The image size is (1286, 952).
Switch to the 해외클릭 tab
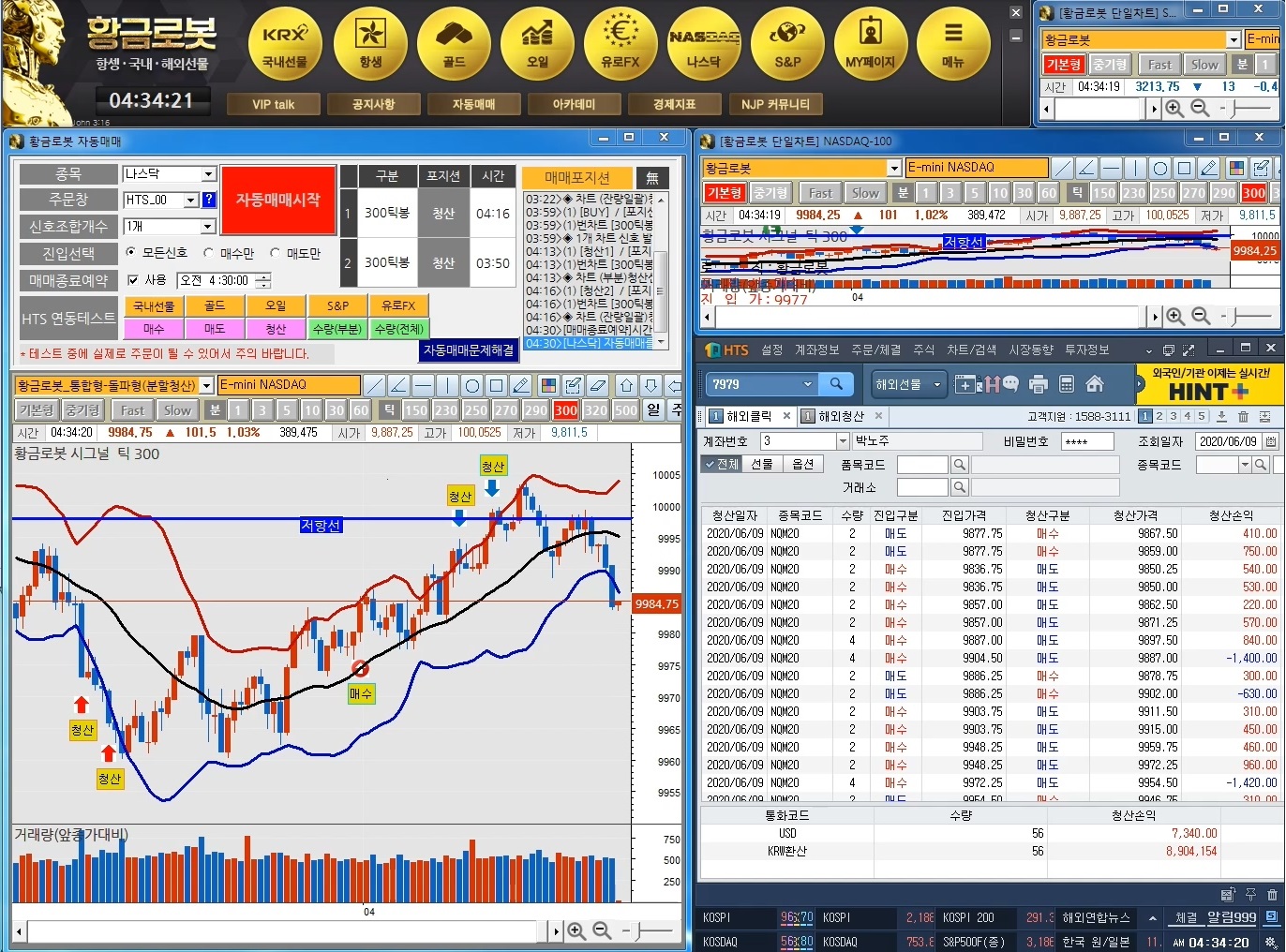(x=749, y=416)
